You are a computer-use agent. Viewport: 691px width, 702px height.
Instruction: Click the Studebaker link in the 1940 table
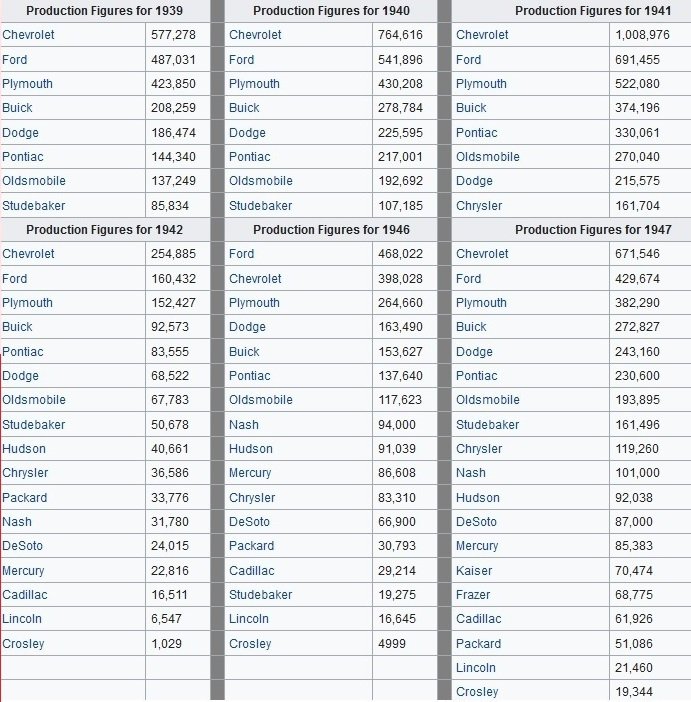pyautogui.click(x=260, y=206)
